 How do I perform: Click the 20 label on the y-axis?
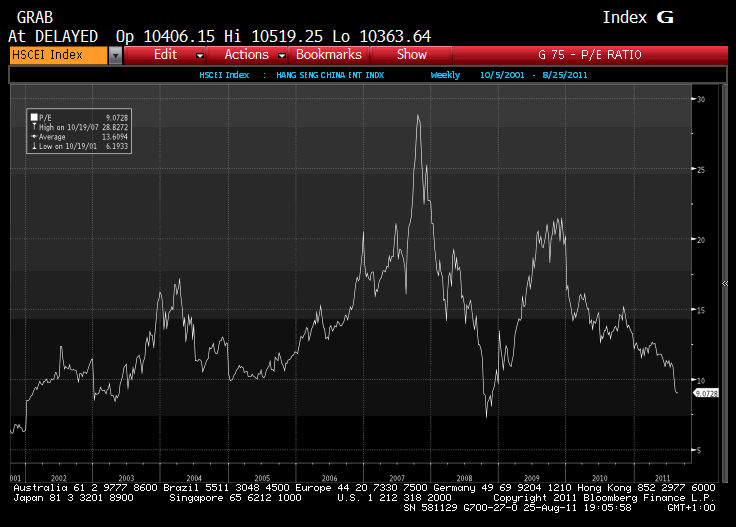(x=701, y=240)
